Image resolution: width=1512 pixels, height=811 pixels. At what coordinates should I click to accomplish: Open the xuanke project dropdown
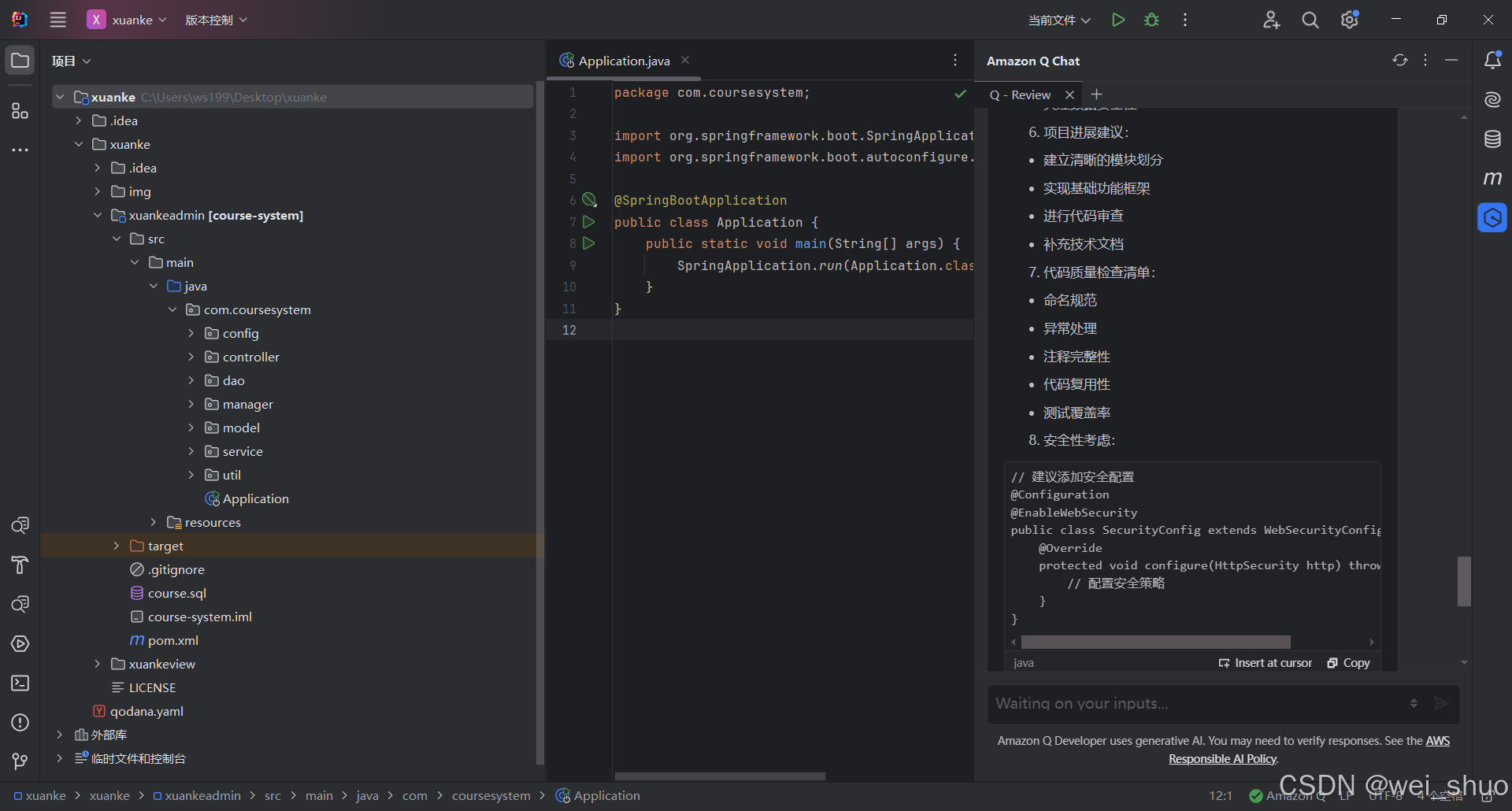pos(127,20)
